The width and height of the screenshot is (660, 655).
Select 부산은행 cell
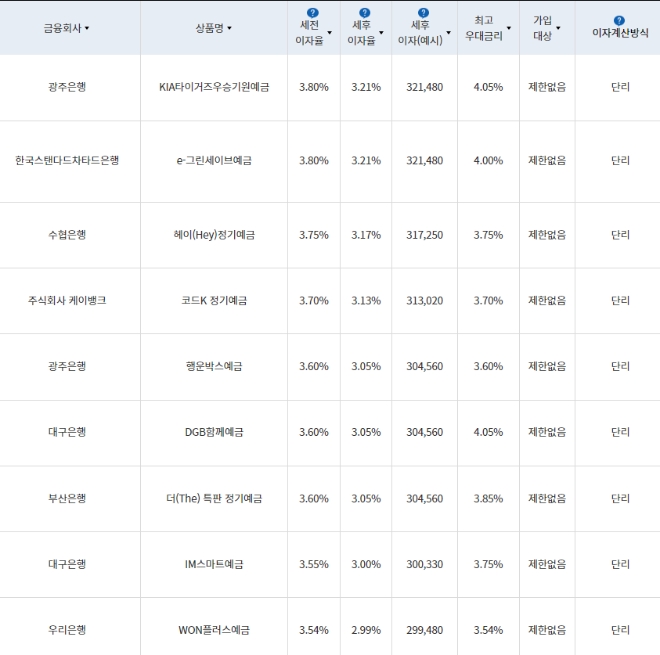(x=67, y=498)
